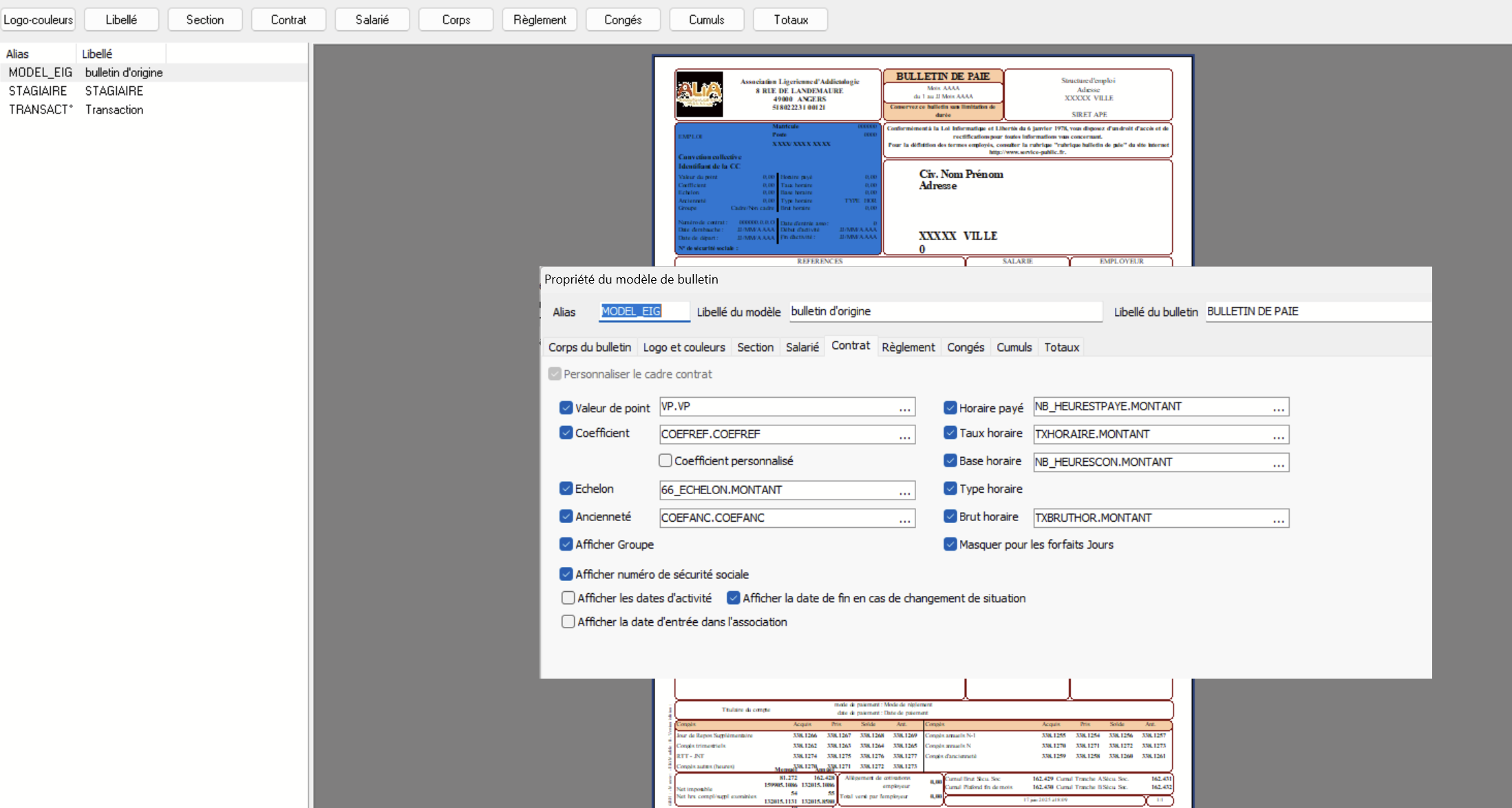Screen dimensions: 1512x808
Task: Sort by the Libellé column header
Action: 120,54
